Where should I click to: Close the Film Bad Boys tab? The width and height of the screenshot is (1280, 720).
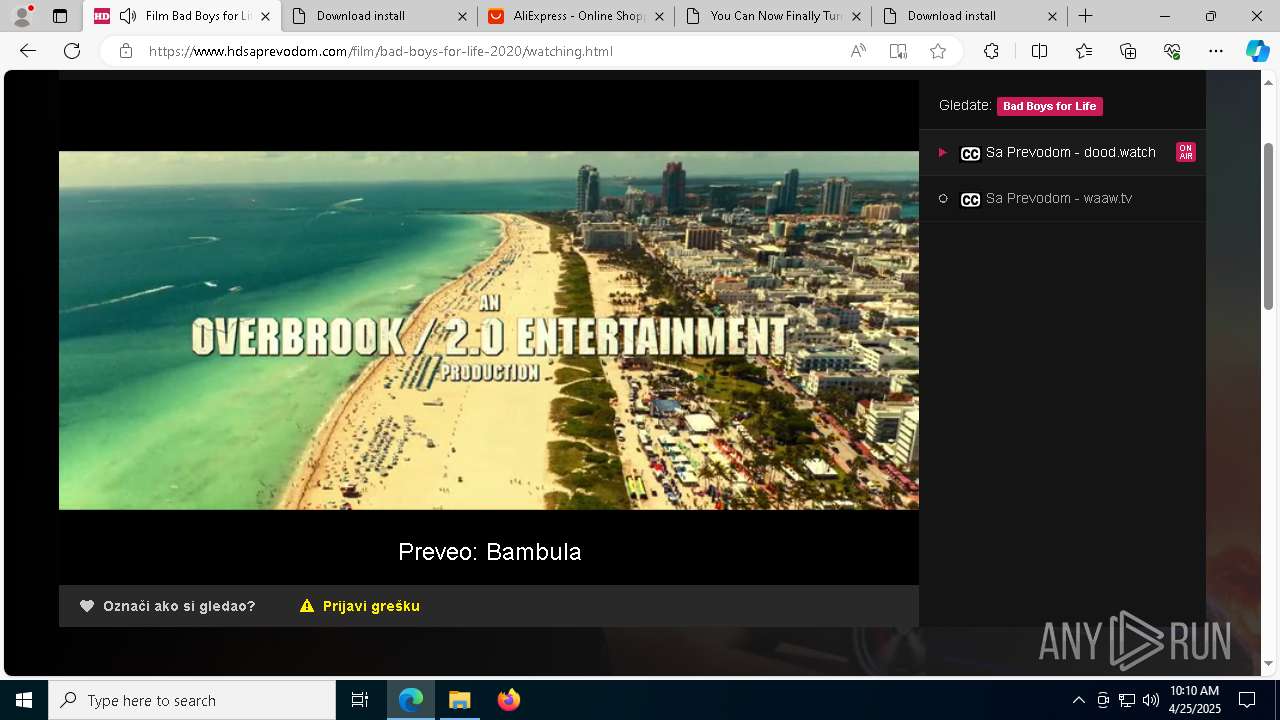tap(265, 16)
